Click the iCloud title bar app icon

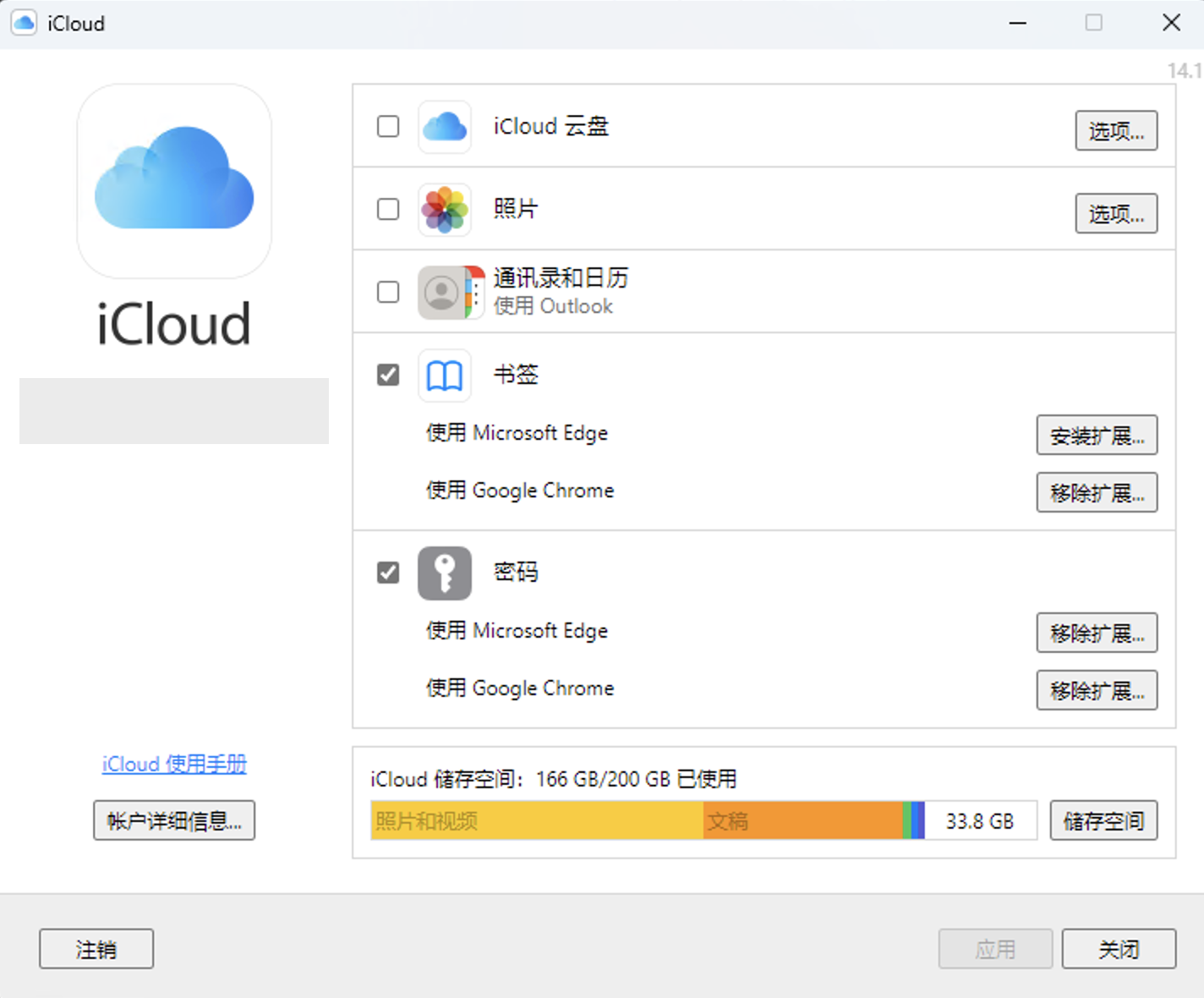(24, 23)
